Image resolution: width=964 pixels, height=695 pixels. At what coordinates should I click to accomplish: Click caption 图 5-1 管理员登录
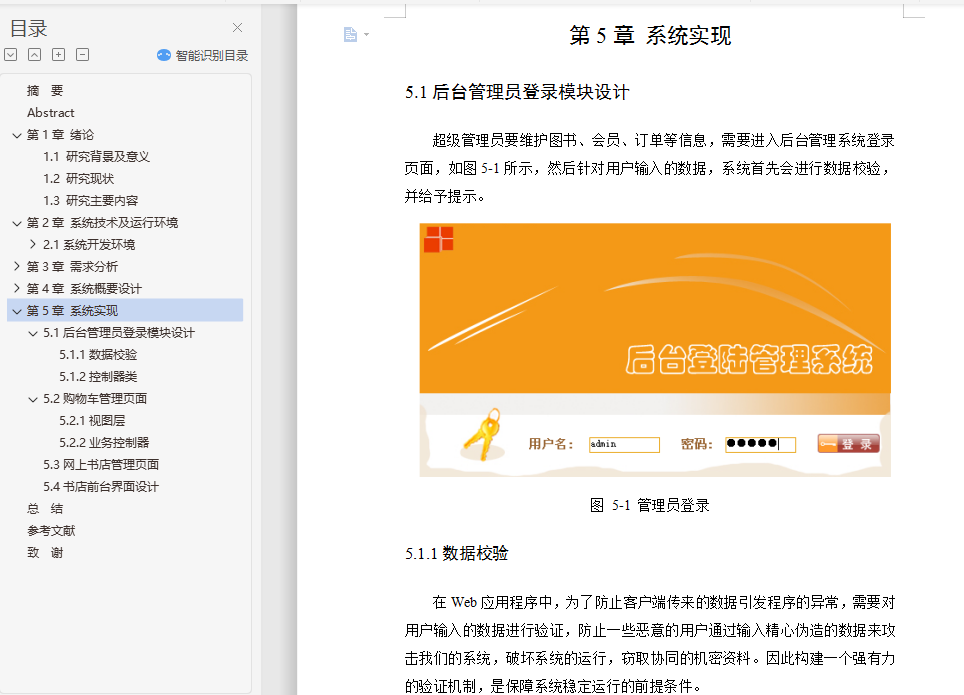click(x=650, y=506)
